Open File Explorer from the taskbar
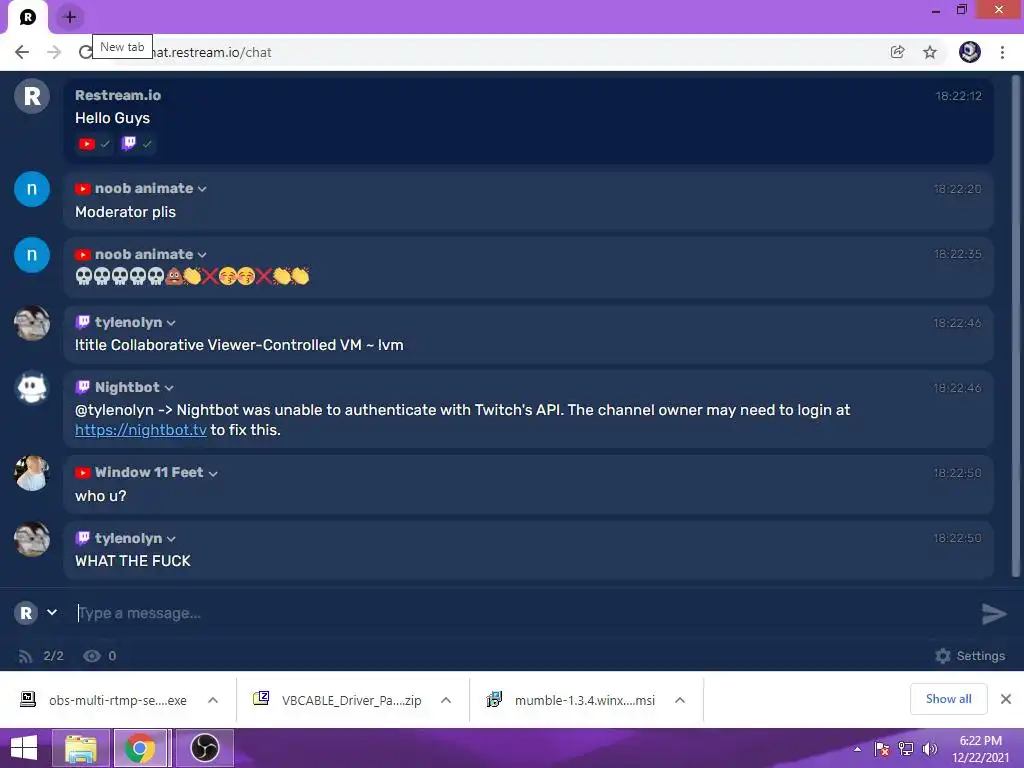The image size is (1024, 768). pyautogui.click(x=80, y=748)
